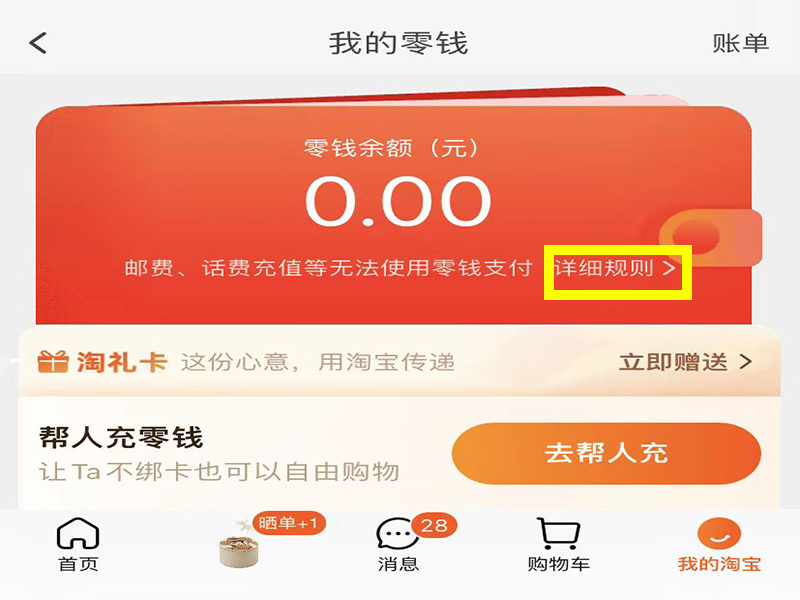This screenshot has height=600, width=800.
Task: Open 详细规则 detailed rules link
Action: click(604, 268)
